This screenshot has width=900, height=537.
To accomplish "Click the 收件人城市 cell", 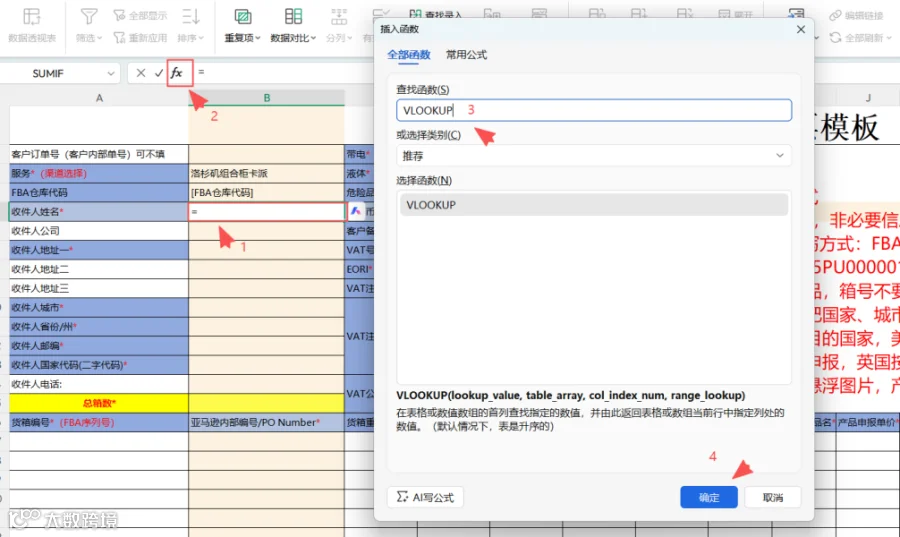I will coord(99,308).
